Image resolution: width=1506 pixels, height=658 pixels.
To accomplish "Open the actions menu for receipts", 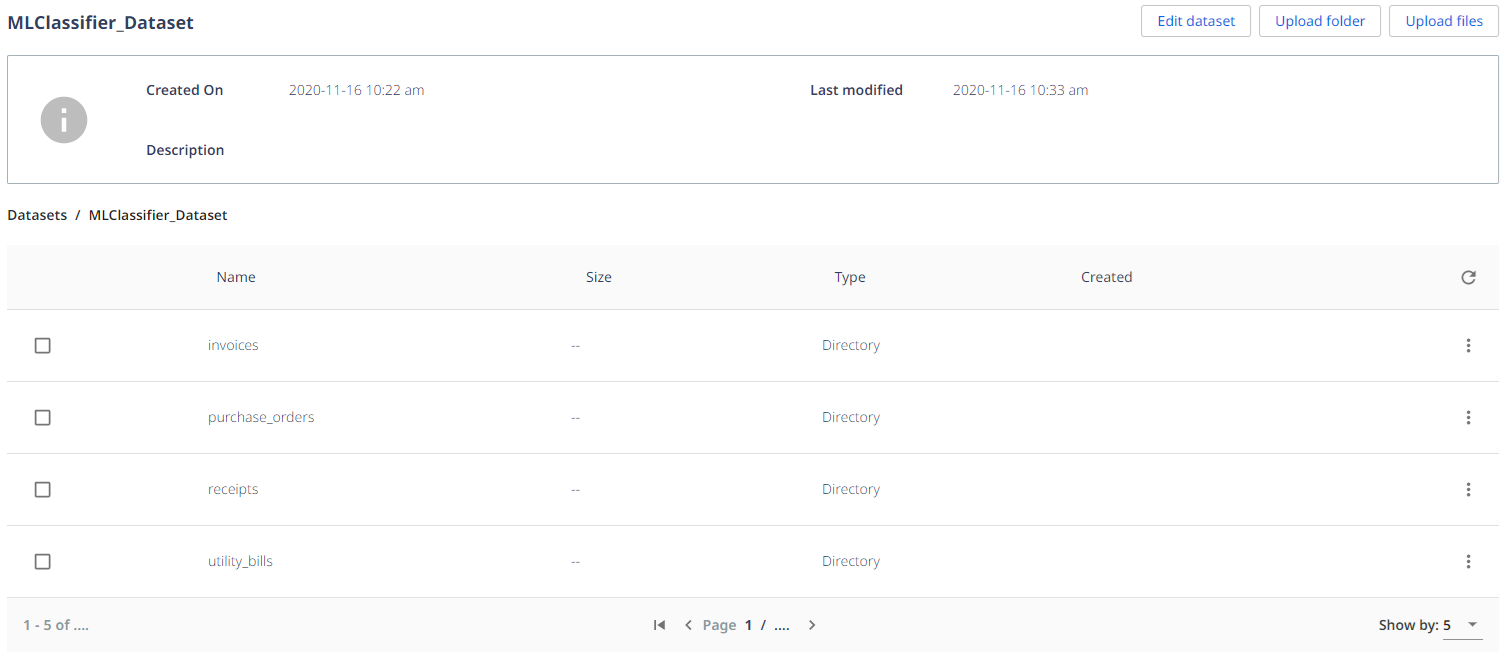I will click(1468, 489).
